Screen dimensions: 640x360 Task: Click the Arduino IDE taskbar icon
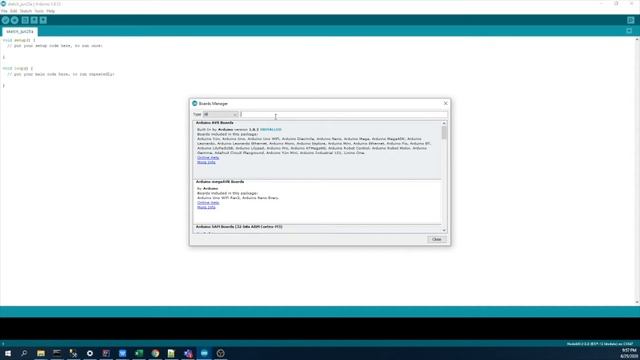point(204,353)
